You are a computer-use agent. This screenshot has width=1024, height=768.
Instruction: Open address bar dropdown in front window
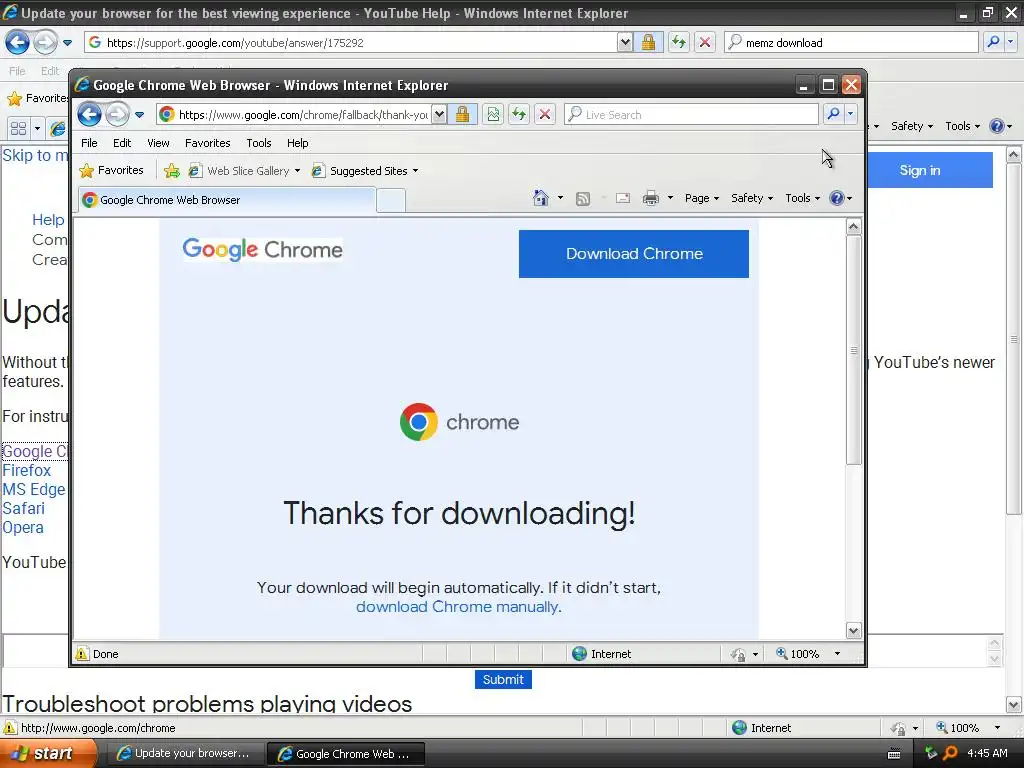point(440,114)
